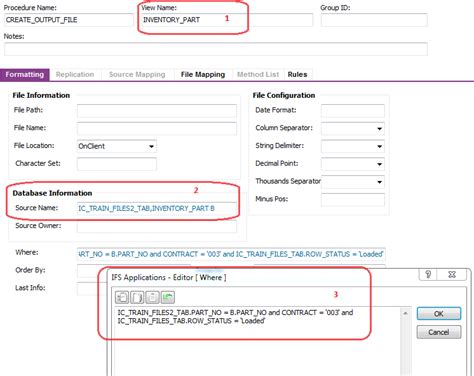Close the Where editor dialog with X
The height and width of the screenshot is (376, 474).
coord(452,275)
